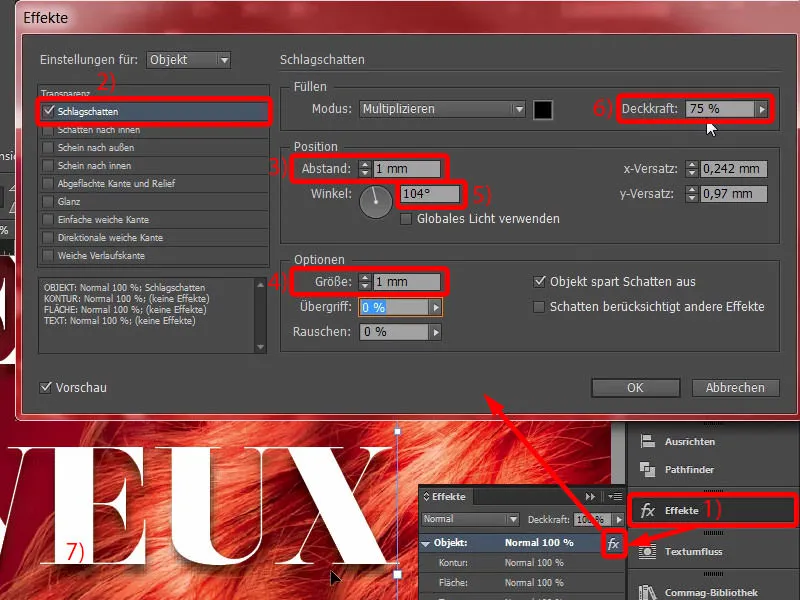This screenshot has width=800, height=600.
Task: Click the x-Versatz 0,242 mm field
Action: pyautogui.click(x=734, y=169)
